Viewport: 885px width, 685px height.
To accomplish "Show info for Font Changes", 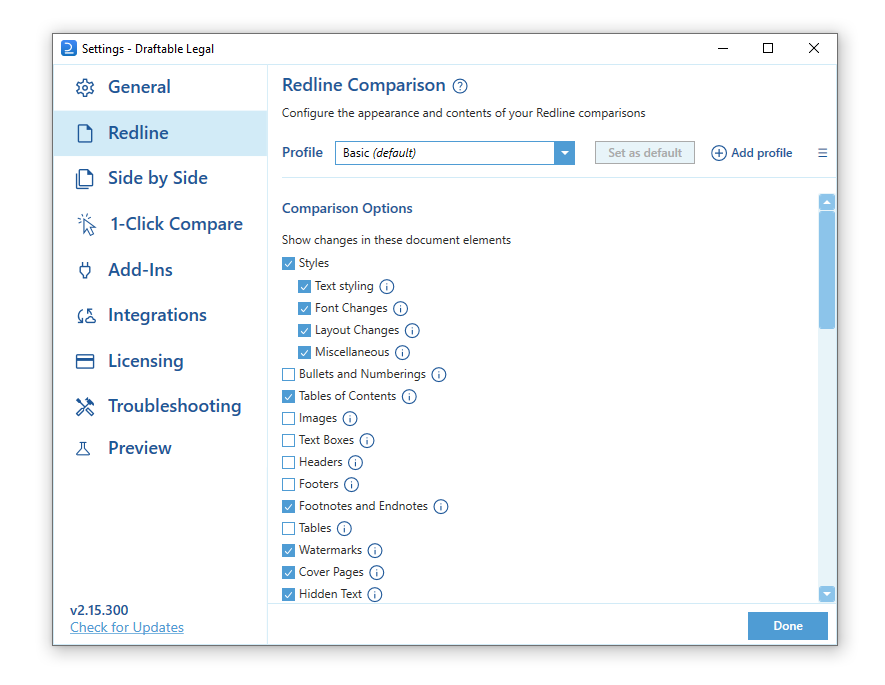I will (400, 309).
